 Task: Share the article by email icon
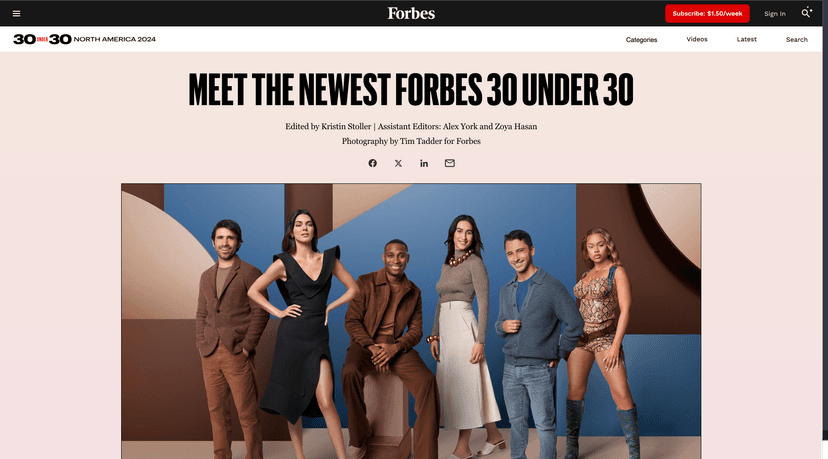coord(449,163)
